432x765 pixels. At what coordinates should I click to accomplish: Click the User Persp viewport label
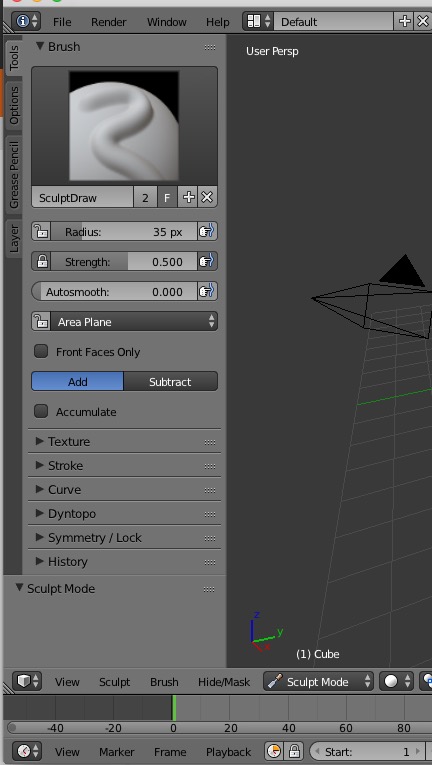pos(272,51)
